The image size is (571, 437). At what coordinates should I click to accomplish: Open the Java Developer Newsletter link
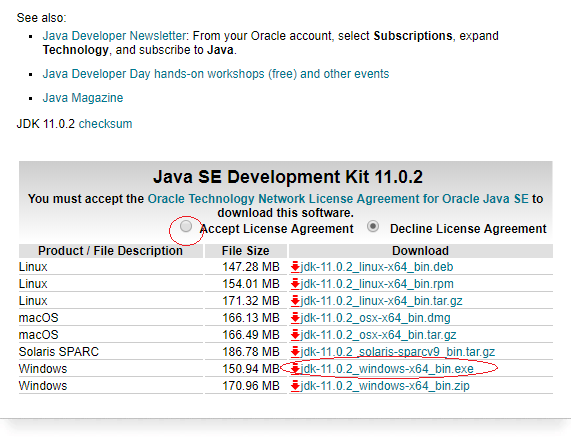pyautogui.click(x=114, y=36)
